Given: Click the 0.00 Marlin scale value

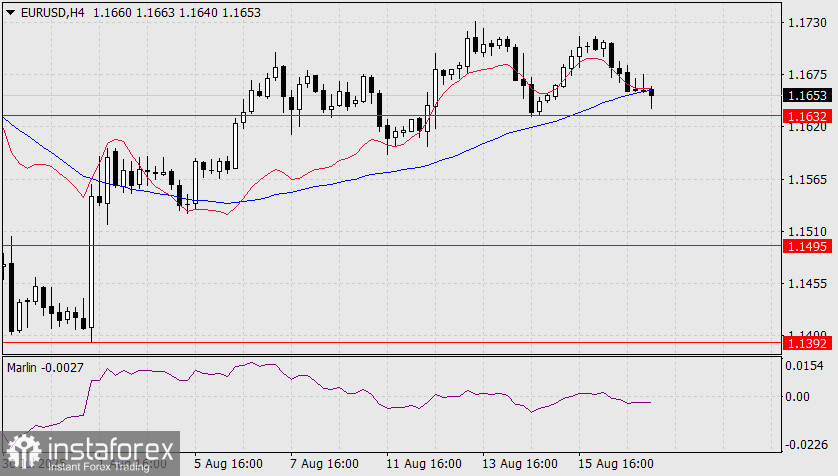Looking at the screenshot, I should point(797,396).
